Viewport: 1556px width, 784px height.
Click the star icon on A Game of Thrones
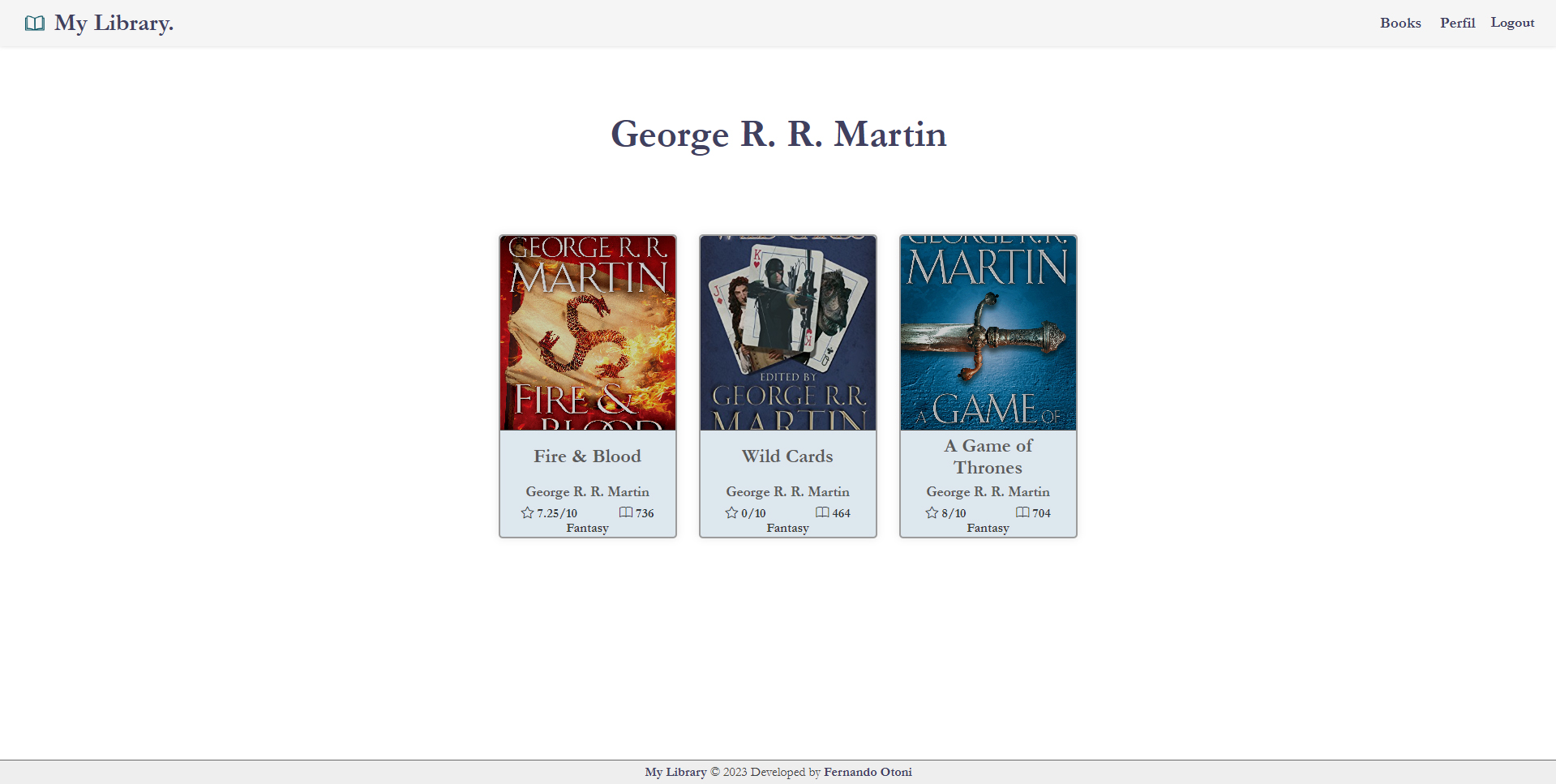(x=931, y=512)
